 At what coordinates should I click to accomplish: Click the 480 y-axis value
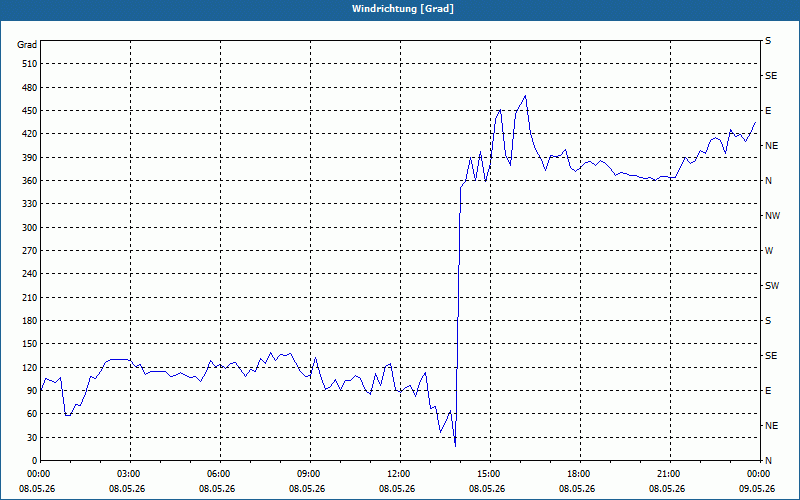click(30, 87)
